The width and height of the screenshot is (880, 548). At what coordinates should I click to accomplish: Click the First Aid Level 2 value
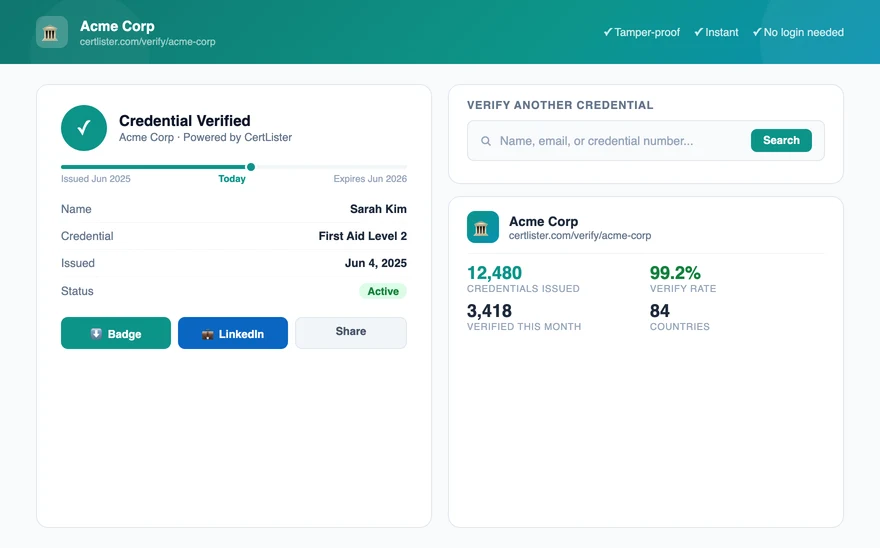363,236
